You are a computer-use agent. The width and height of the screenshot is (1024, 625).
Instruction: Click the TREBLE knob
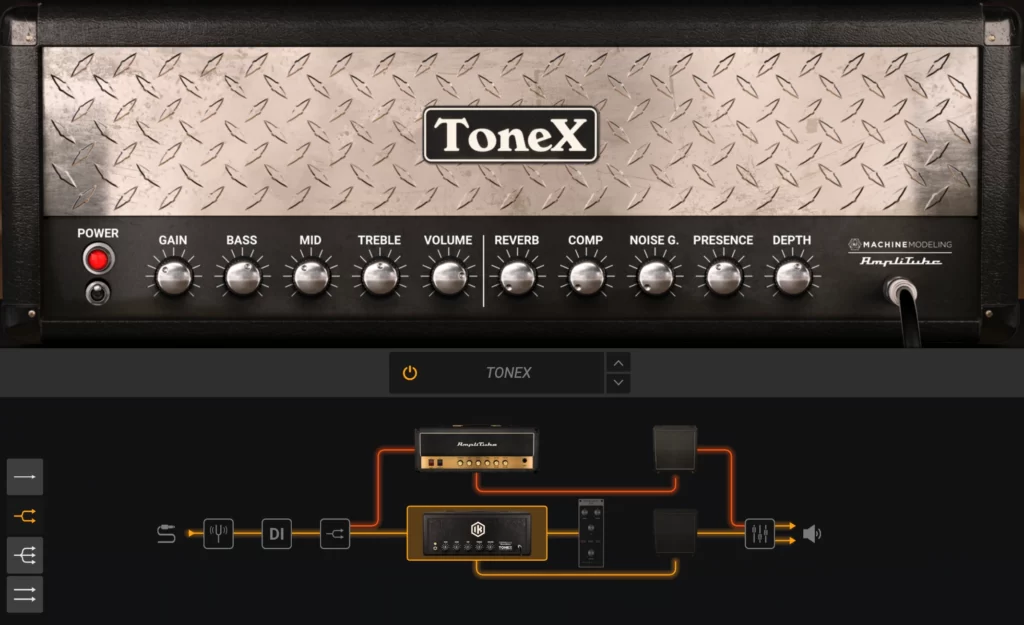point(379,277)
